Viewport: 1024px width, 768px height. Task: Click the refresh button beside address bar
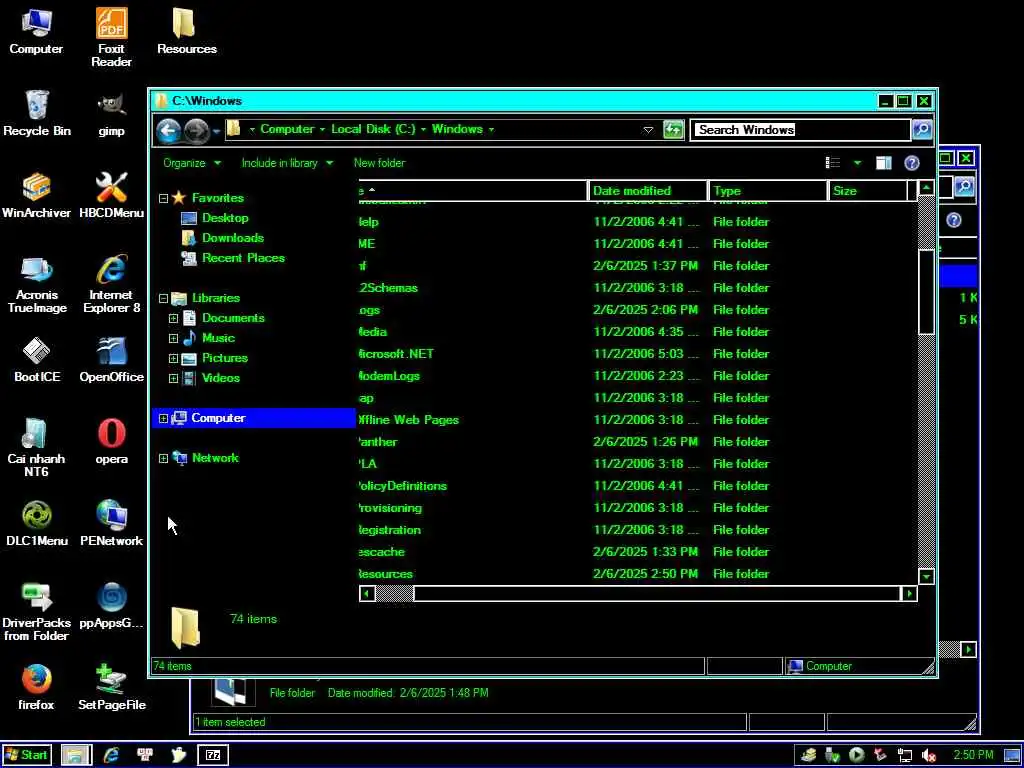(673, 129)
